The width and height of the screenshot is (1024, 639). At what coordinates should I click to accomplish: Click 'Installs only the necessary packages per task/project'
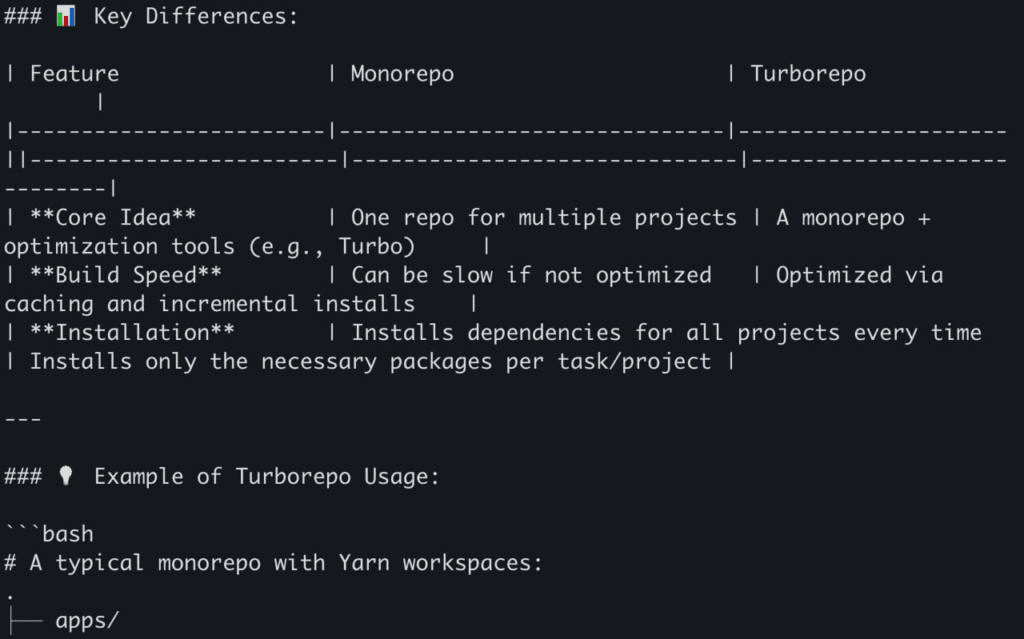(370, 362)
